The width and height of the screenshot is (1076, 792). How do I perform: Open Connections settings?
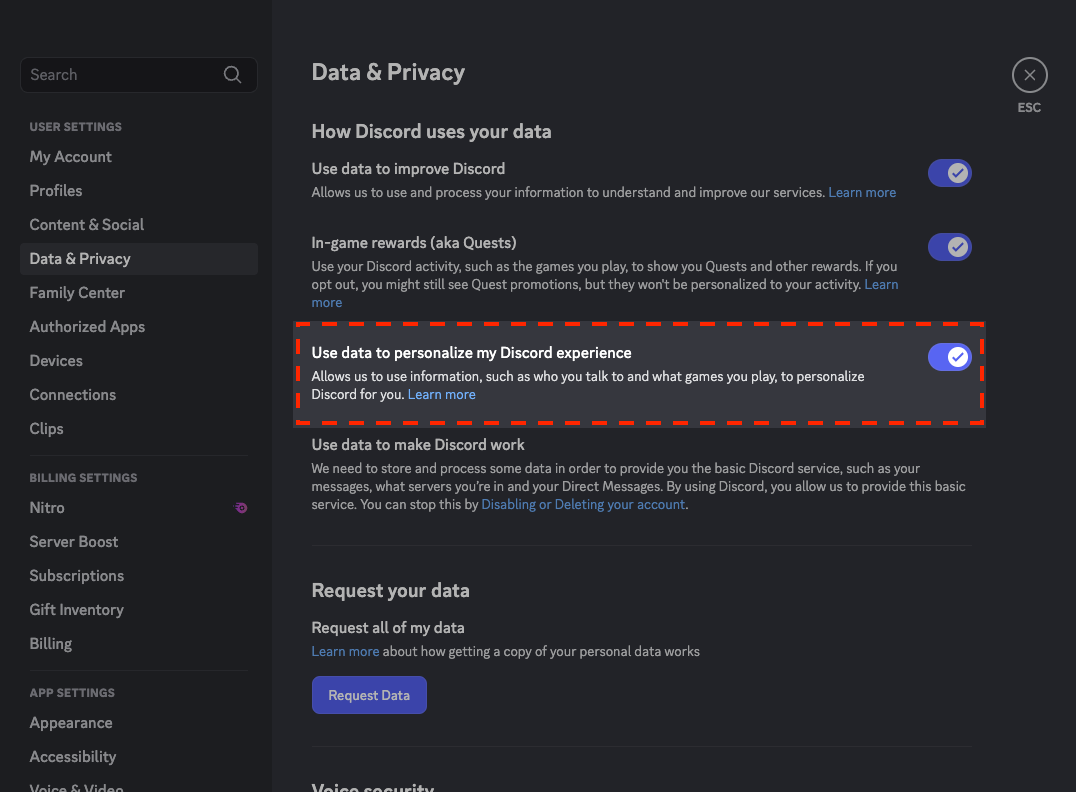(73, 395)
